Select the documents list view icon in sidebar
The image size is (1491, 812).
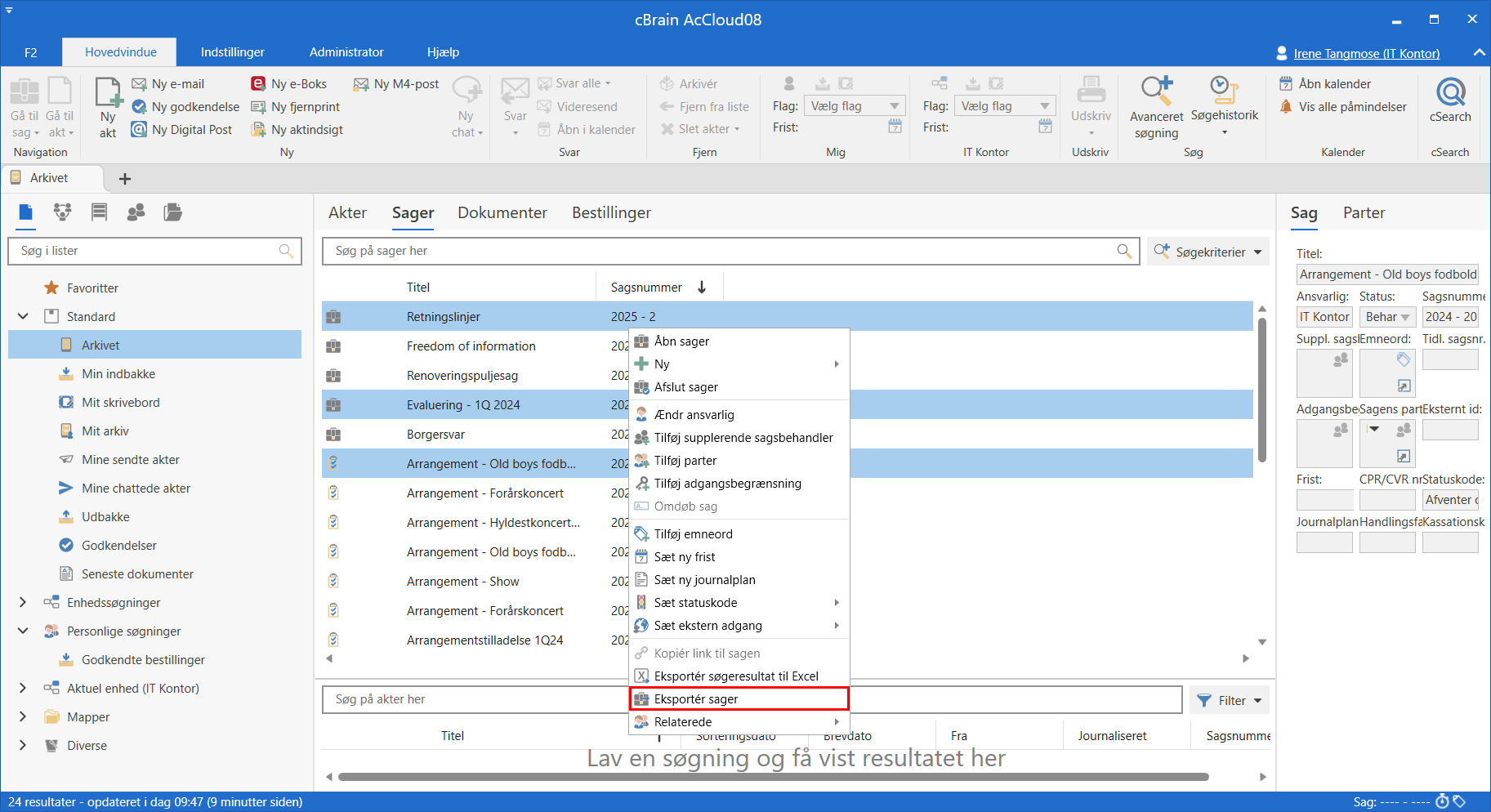coord(26,212)
